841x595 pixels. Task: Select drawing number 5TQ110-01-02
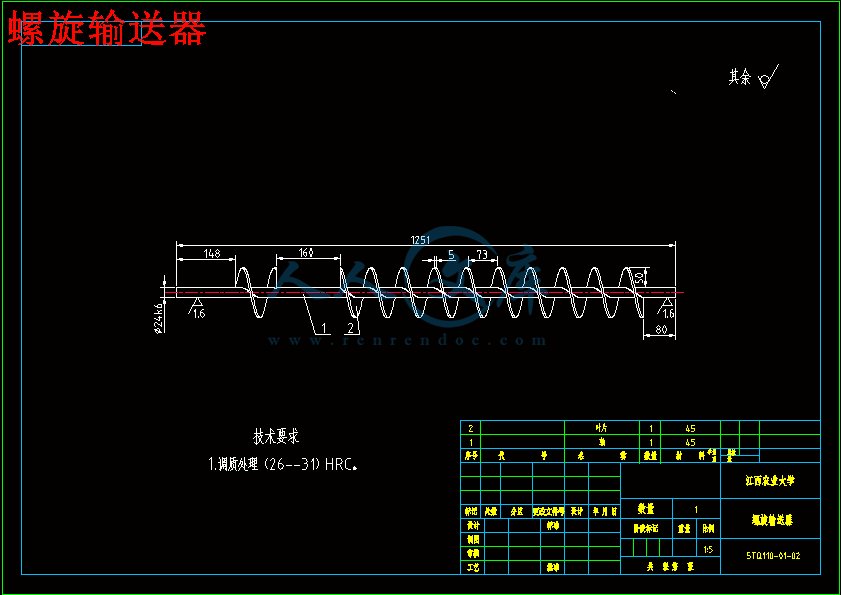pyautogui.click(x=773, y=556)
